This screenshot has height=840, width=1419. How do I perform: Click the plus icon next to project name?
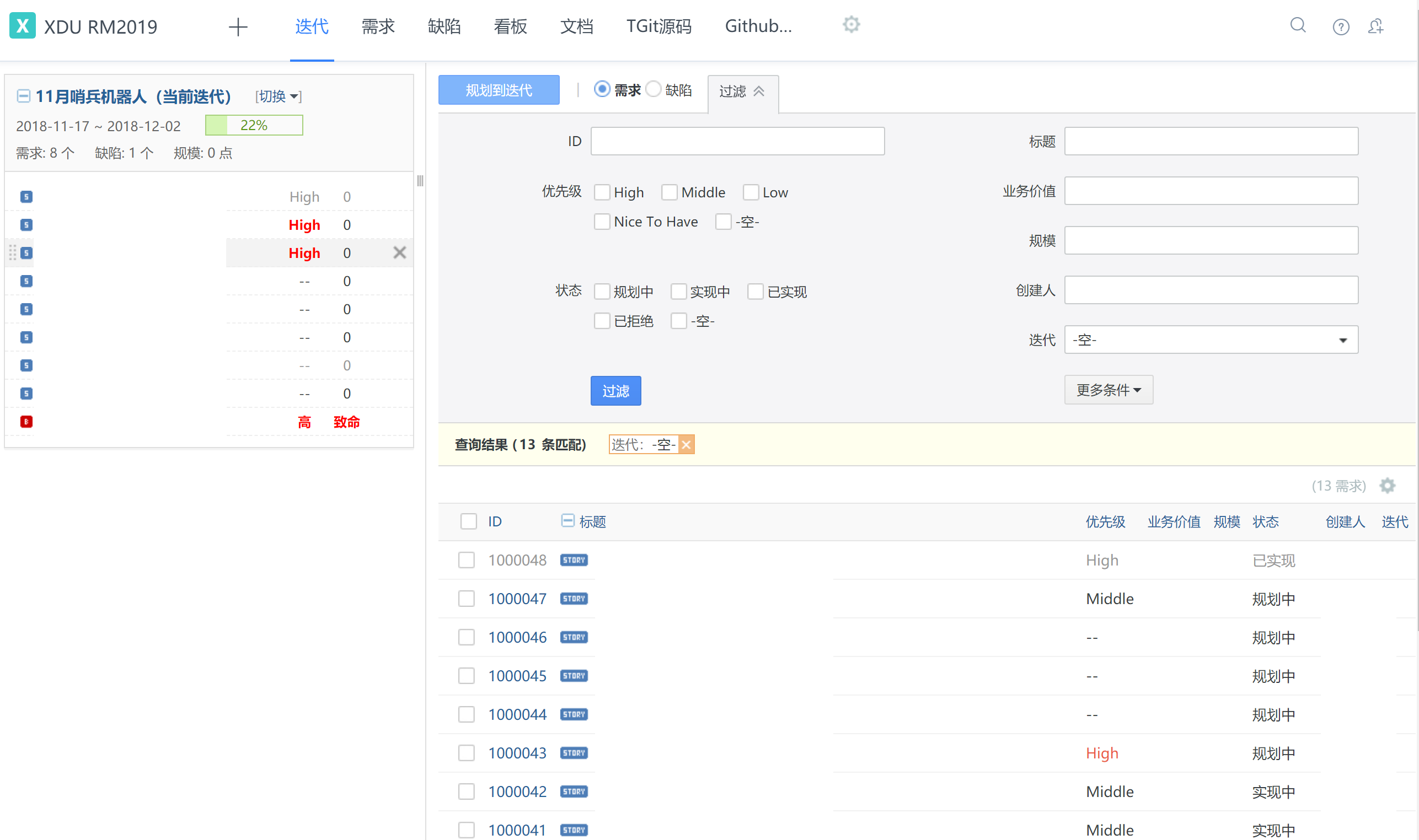(x=238, y=26)
